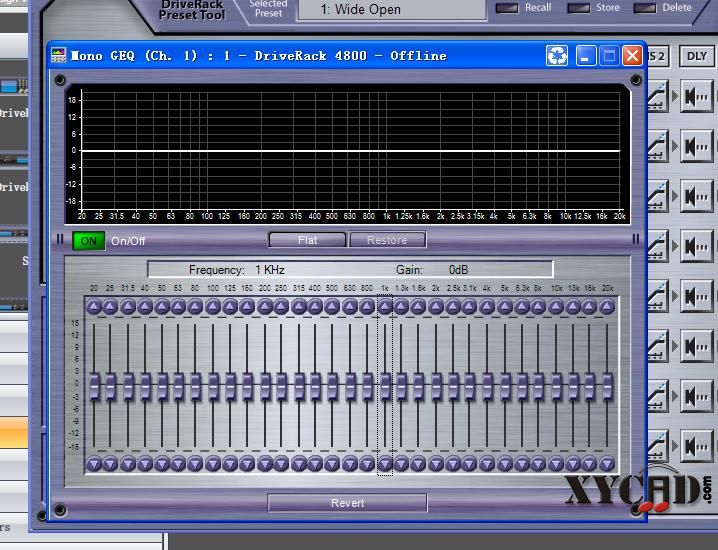Raise the 500 Hz band with up arrow
Viewport: 718px width, 550px height.
332,306
